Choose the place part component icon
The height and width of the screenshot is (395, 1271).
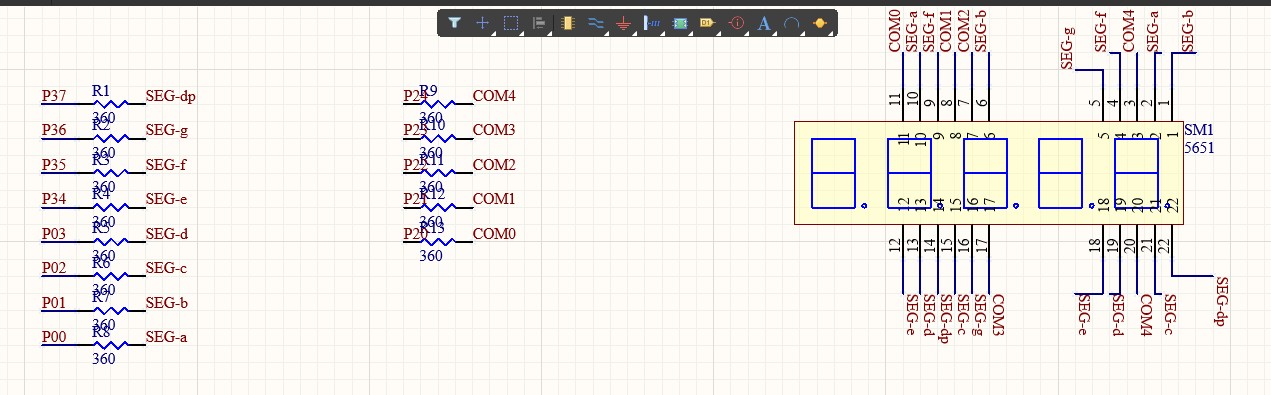tap(567, 22)
